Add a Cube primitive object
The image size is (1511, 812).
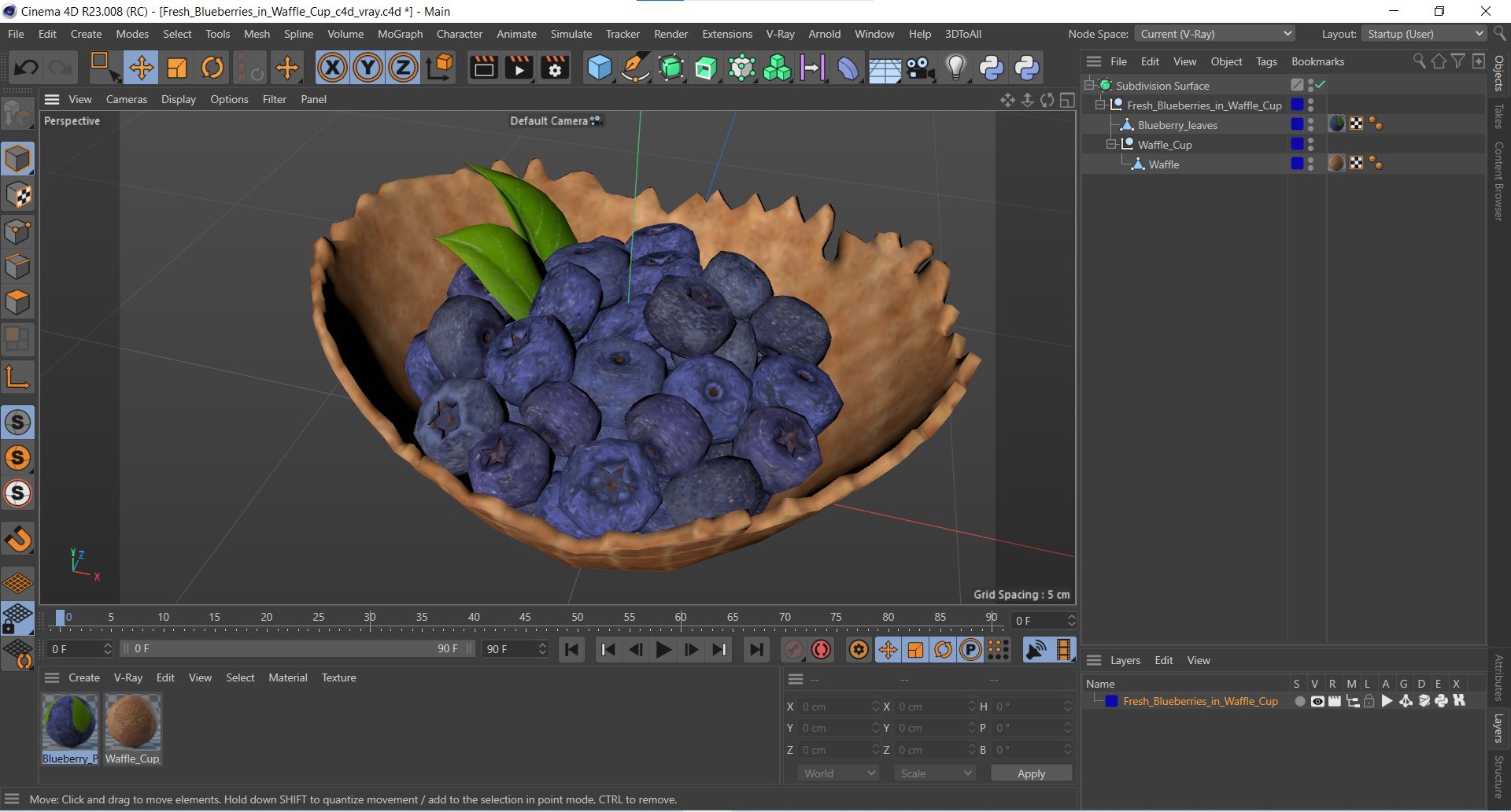coord(600,68)
